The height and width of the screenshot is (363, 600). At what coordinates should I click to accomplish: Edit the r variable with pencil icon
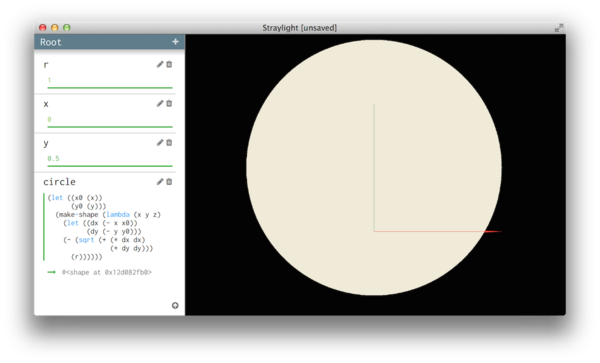click(x=160, y=64)
